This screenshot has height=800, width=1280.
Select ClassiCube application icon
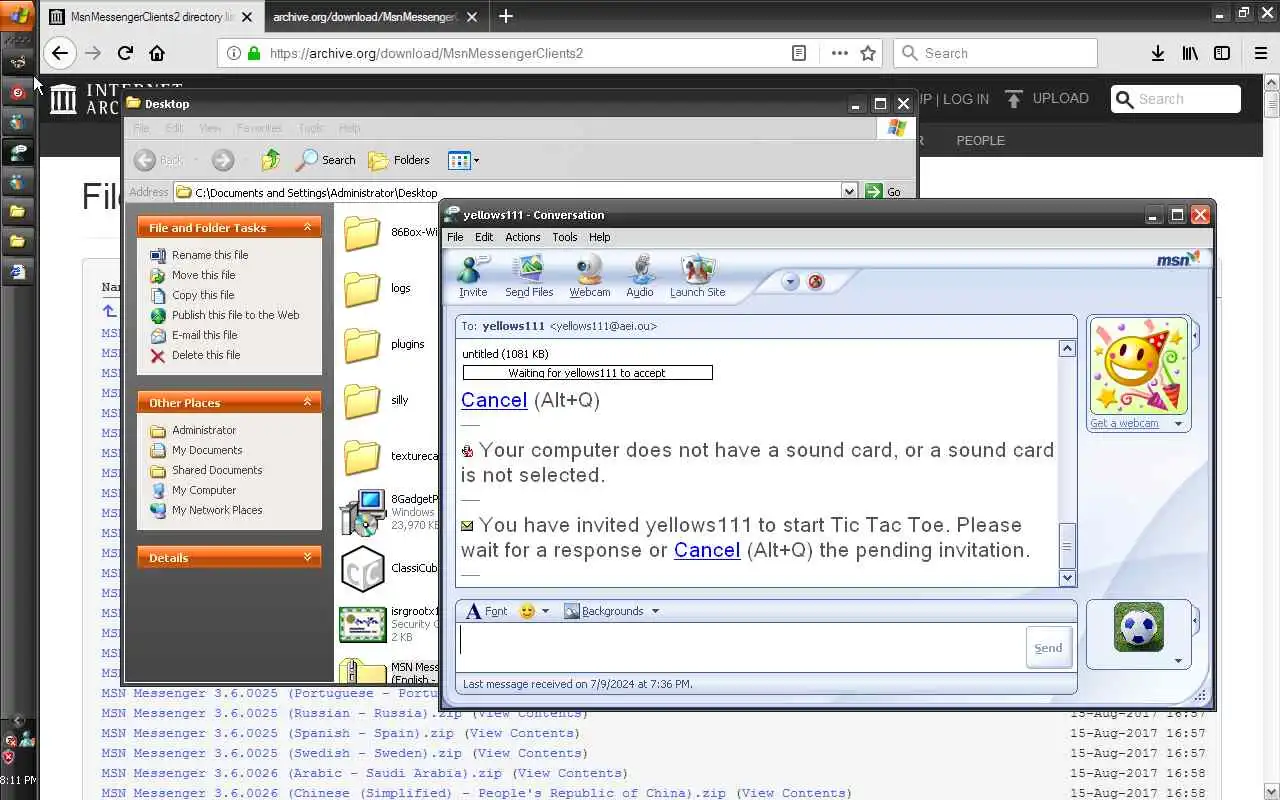click(362, 568)
